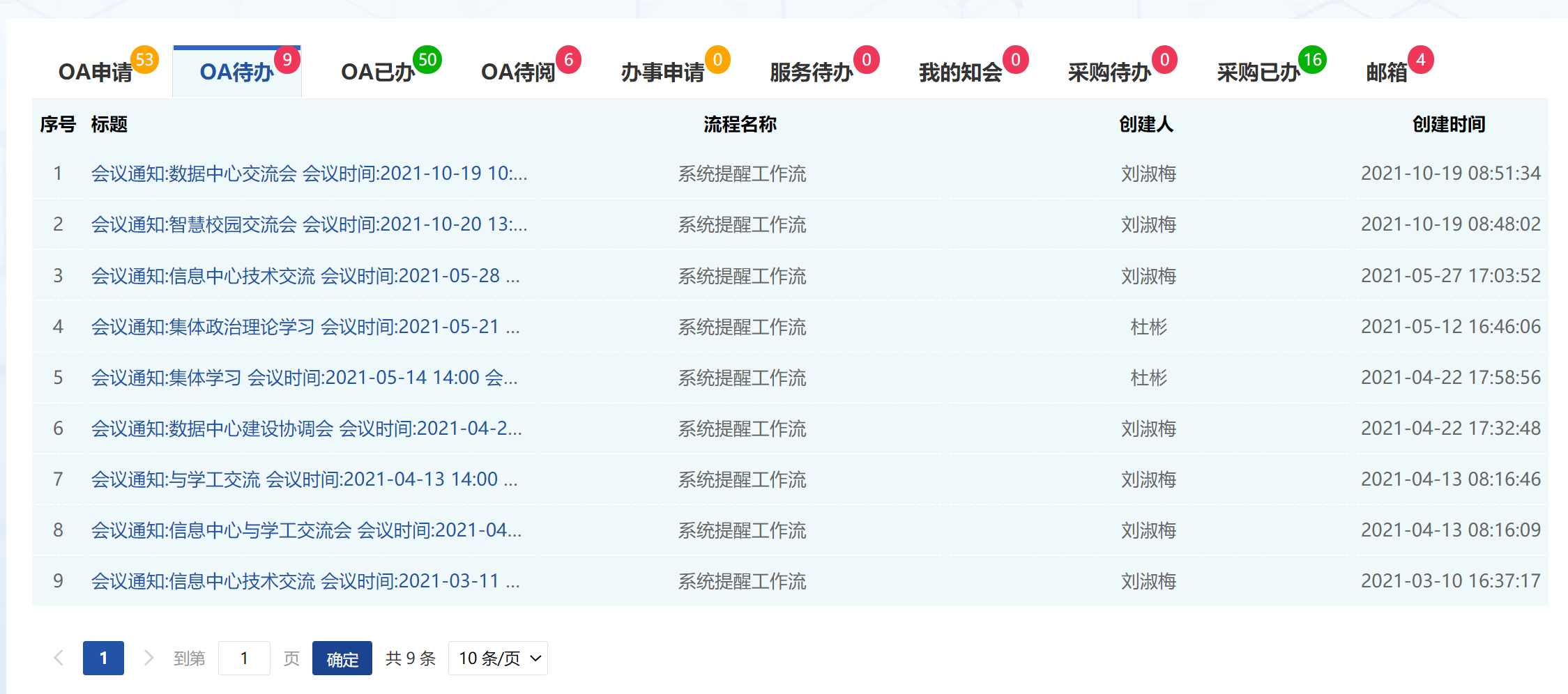
Task: Select page 1 in pagination
Action: tap(103, 658)
